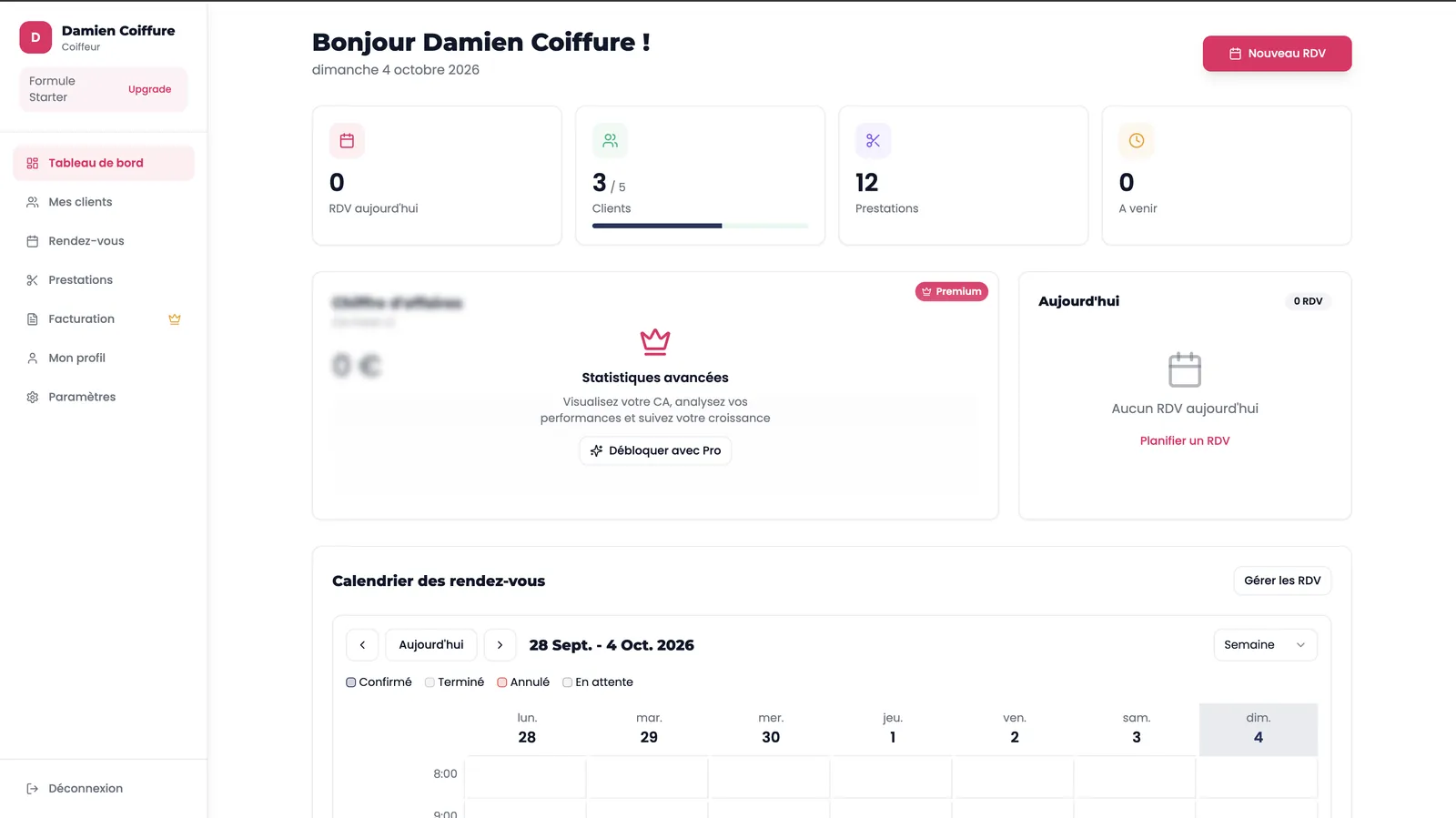Click Planifier un RDV link
Viewport: 1456px width, 818px height.
pyautogui.click(x=1185, y=440)
